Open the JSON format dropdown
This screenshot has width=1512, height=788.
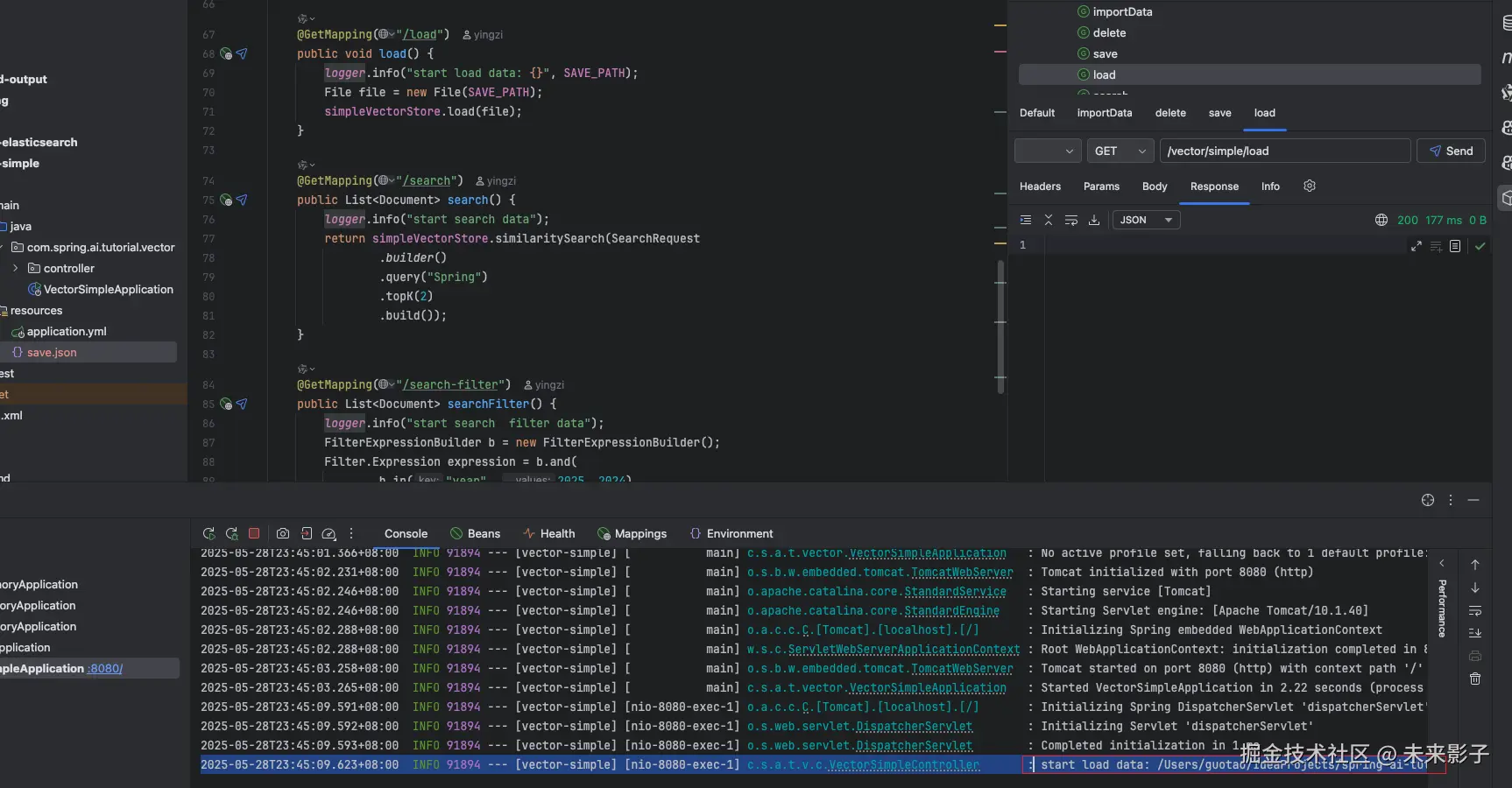tap(1146, 220)
